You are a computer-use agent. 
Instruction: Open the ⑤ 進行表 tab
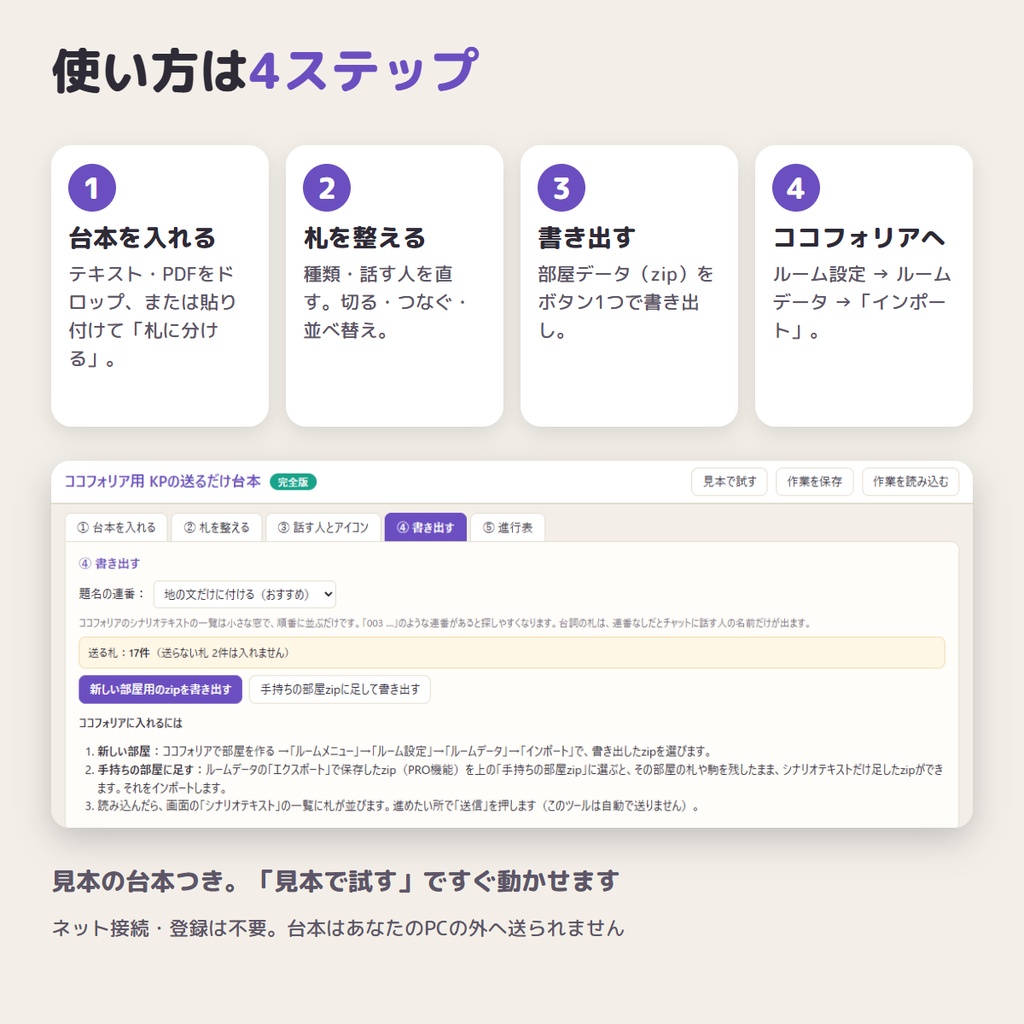pos(507,528)
